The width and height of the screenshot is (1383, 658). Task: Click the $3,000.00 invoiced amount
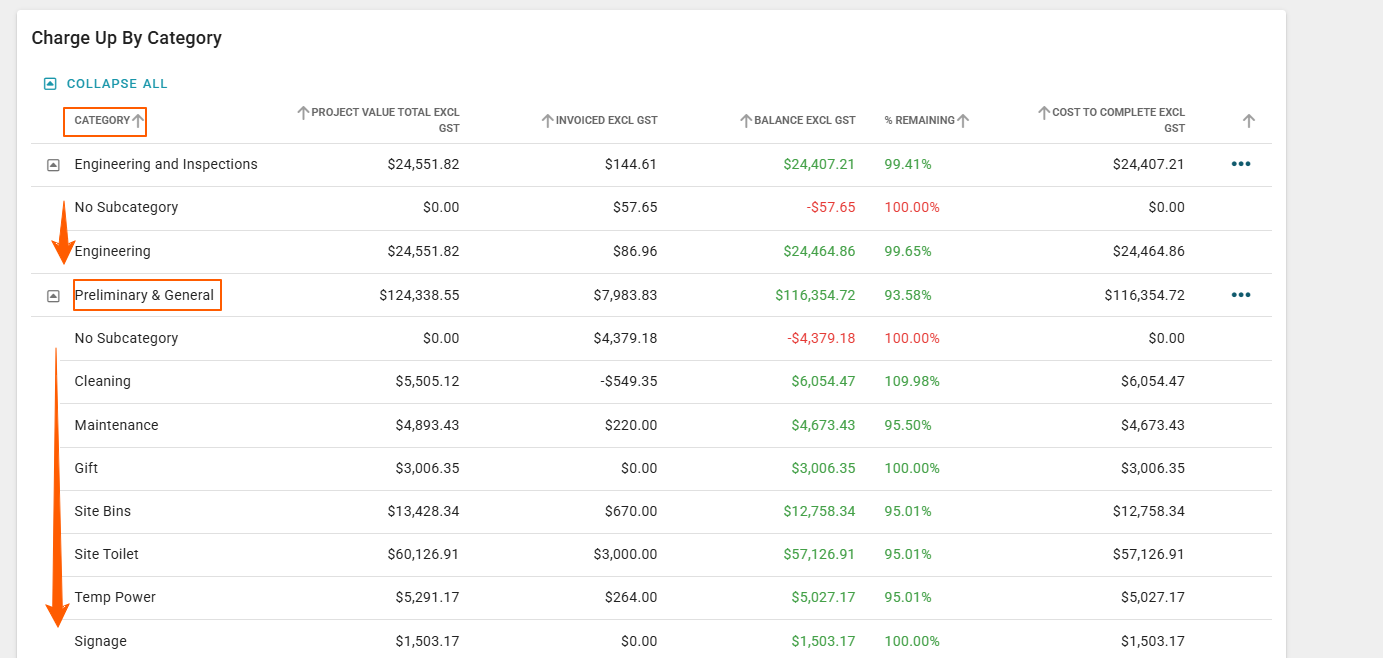click(625, 554)
